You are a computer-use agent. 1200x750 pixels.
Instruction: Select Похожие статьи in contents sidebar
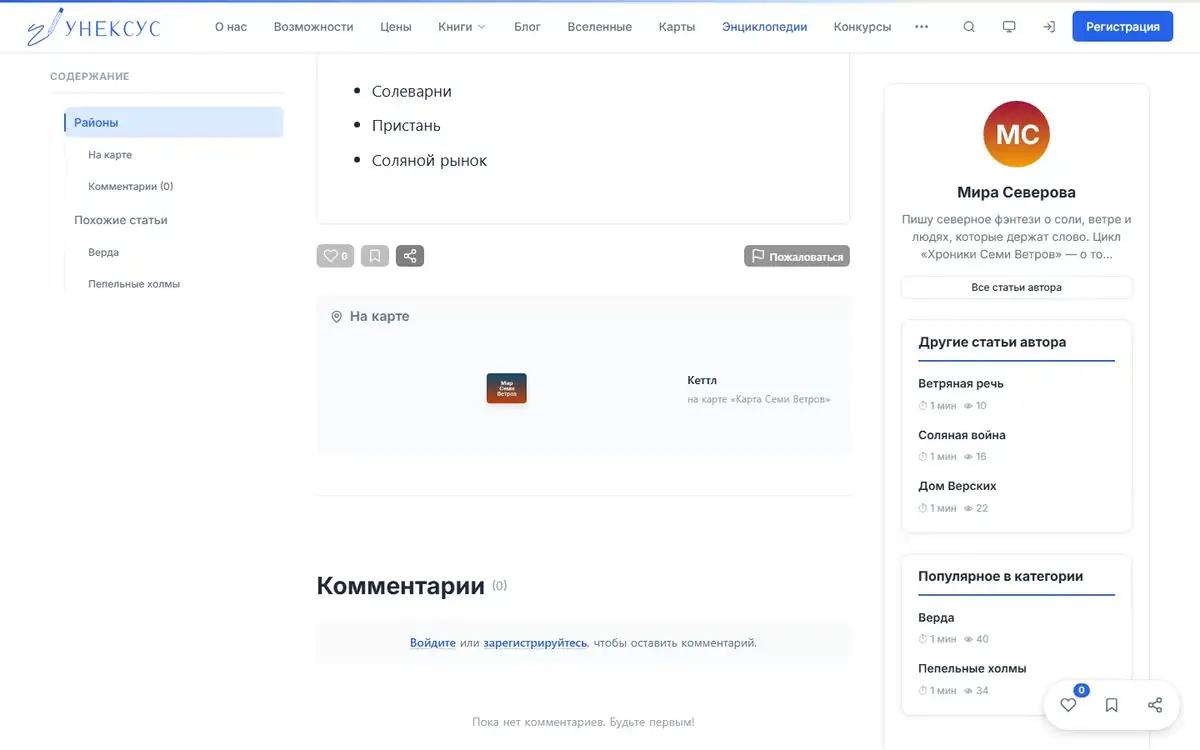pyautogui.click(x=121, y=220)
